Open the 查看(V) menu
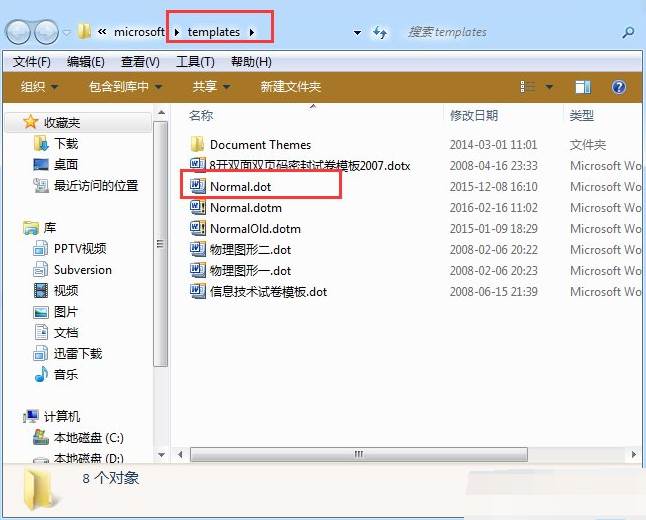This screenshot has width=646, height=520. 140,62
